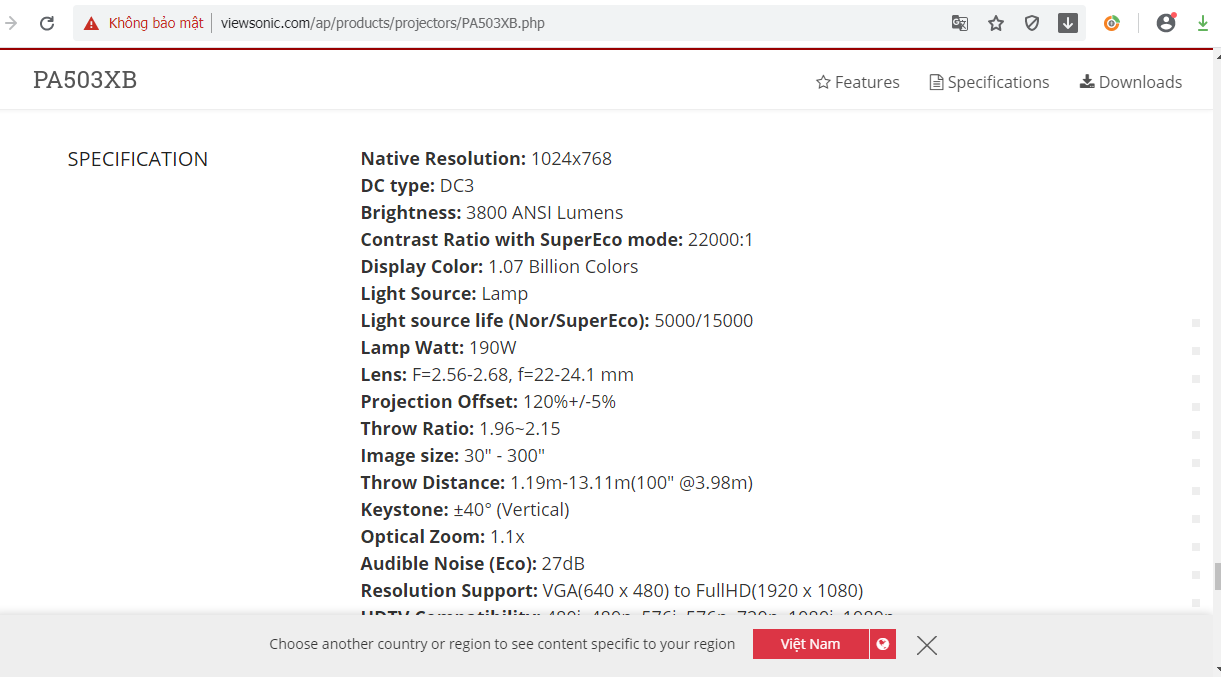Image resolution: width=1221 pixels, height=677 pixels.
Task: Dismiss the region selection banner
Action: (x=927, y=645)
